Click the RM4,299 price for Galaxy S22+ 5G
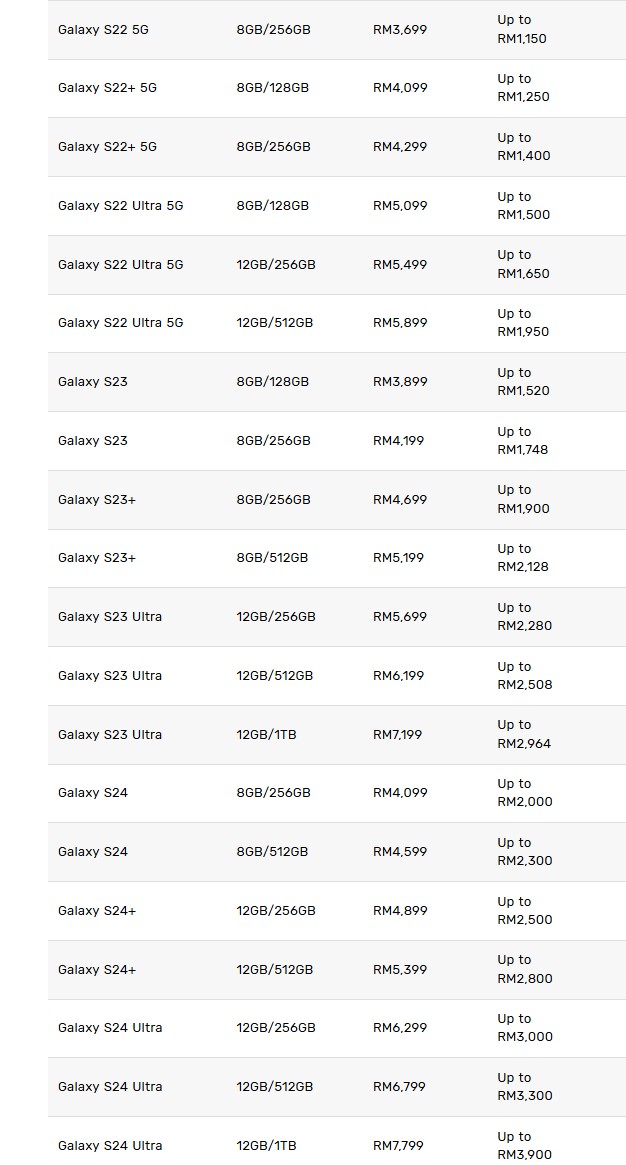 (400, 146)
